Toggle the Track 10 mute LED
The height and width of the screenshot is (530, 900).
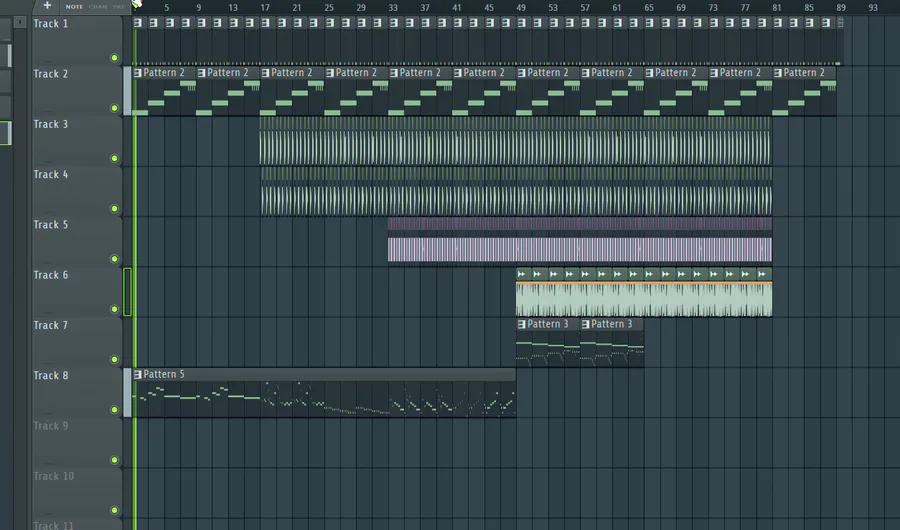pyautogui.click(x=114, y=510)
